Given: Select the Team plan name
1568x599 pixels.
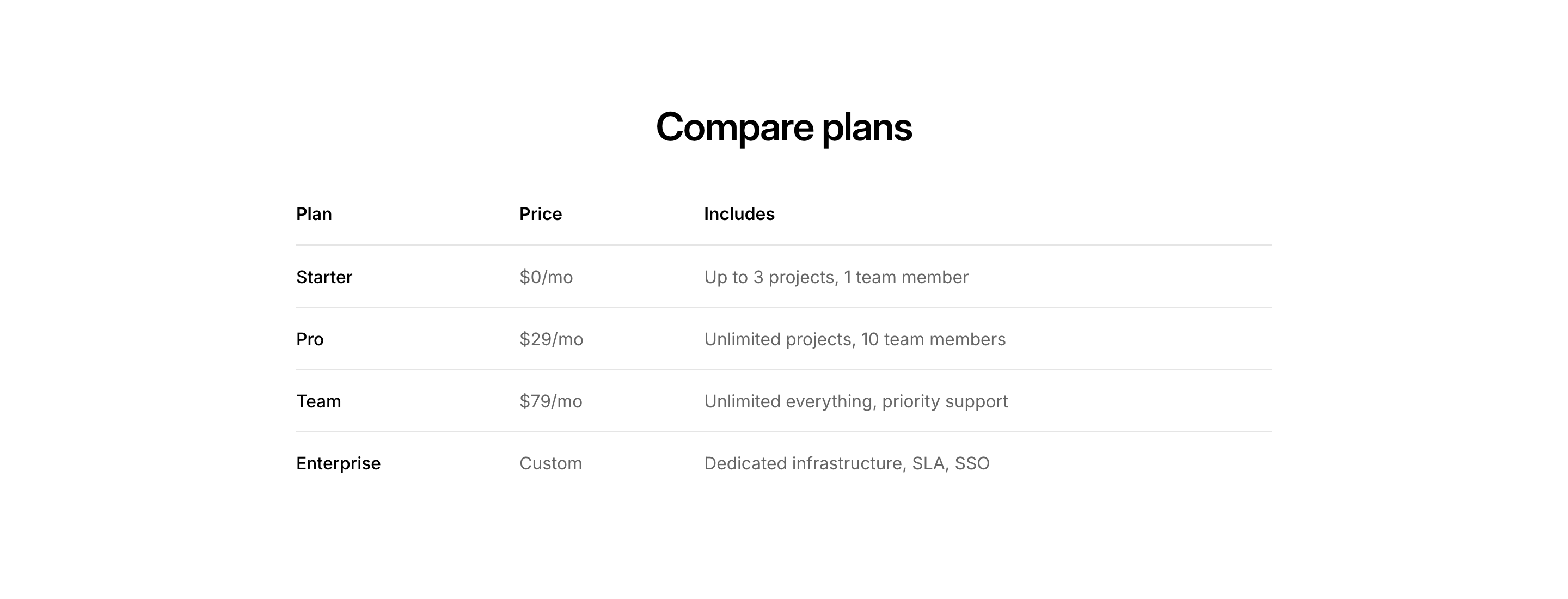Looking at the screenshot, I should (318, 402).
